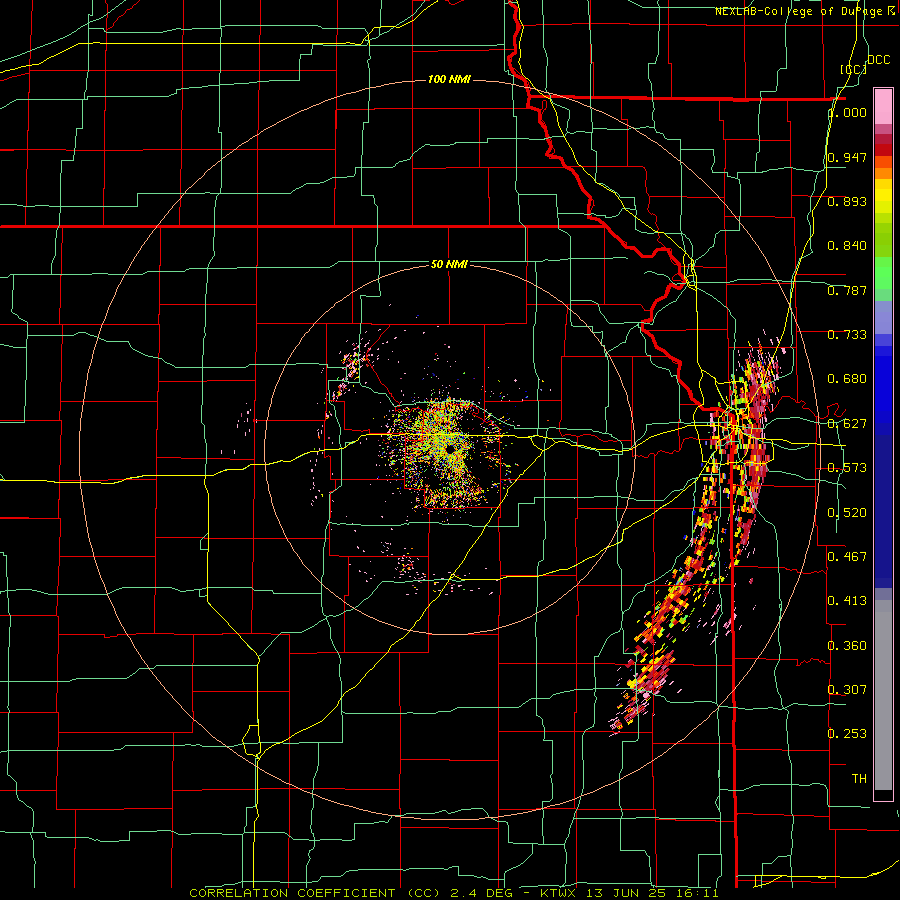Click the (CC) legend heading
900x900 pixels.
(x=854, y=69)
